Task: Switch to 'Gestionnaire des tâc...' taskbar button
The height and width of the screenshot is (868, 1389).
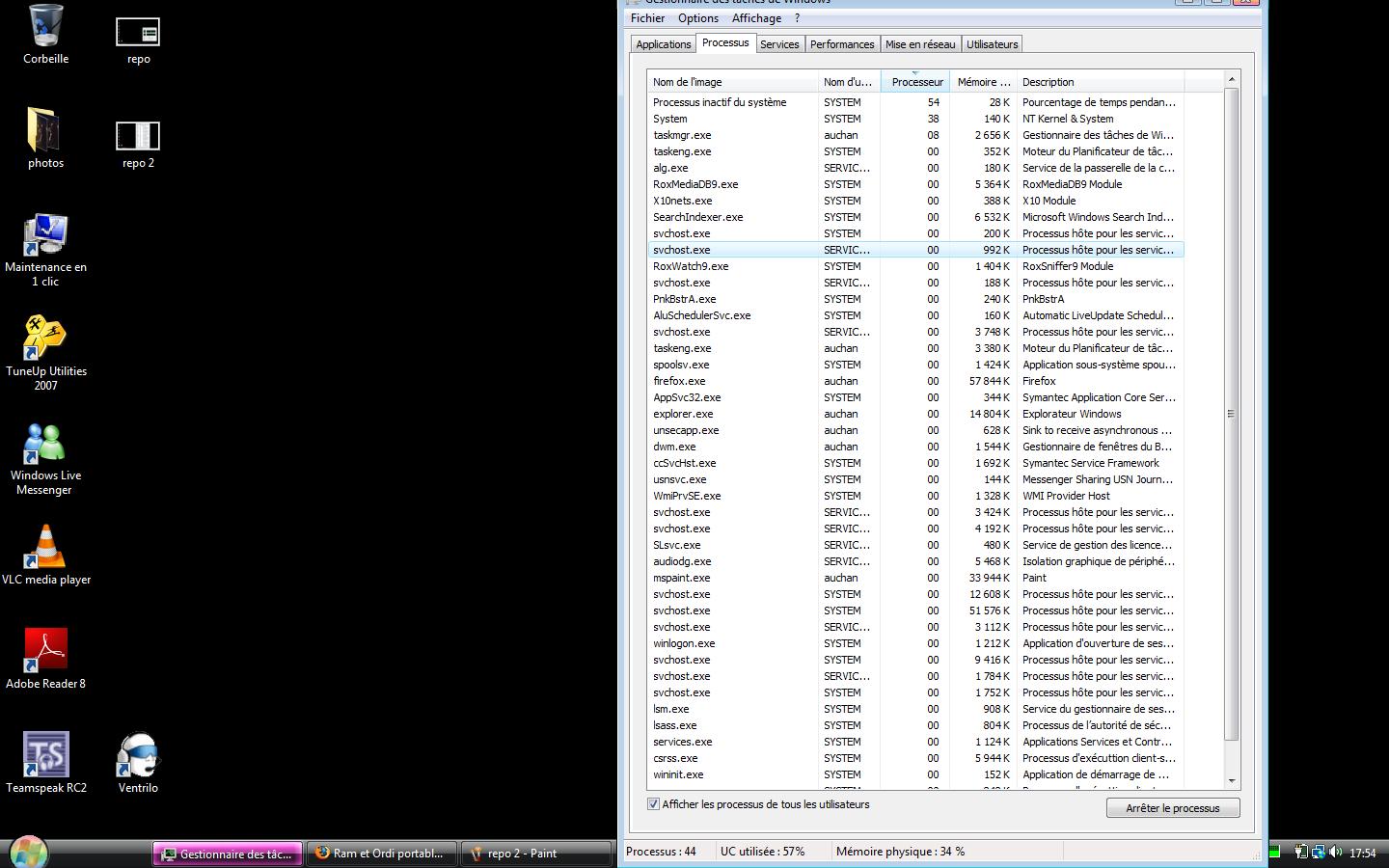Action: tap(228, 854)
